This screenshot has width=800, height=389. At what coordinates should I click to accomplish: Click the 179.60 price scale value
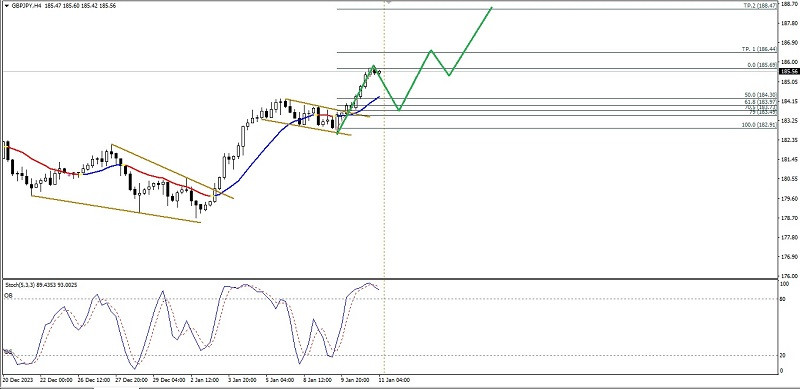click(x=789, y=199)
